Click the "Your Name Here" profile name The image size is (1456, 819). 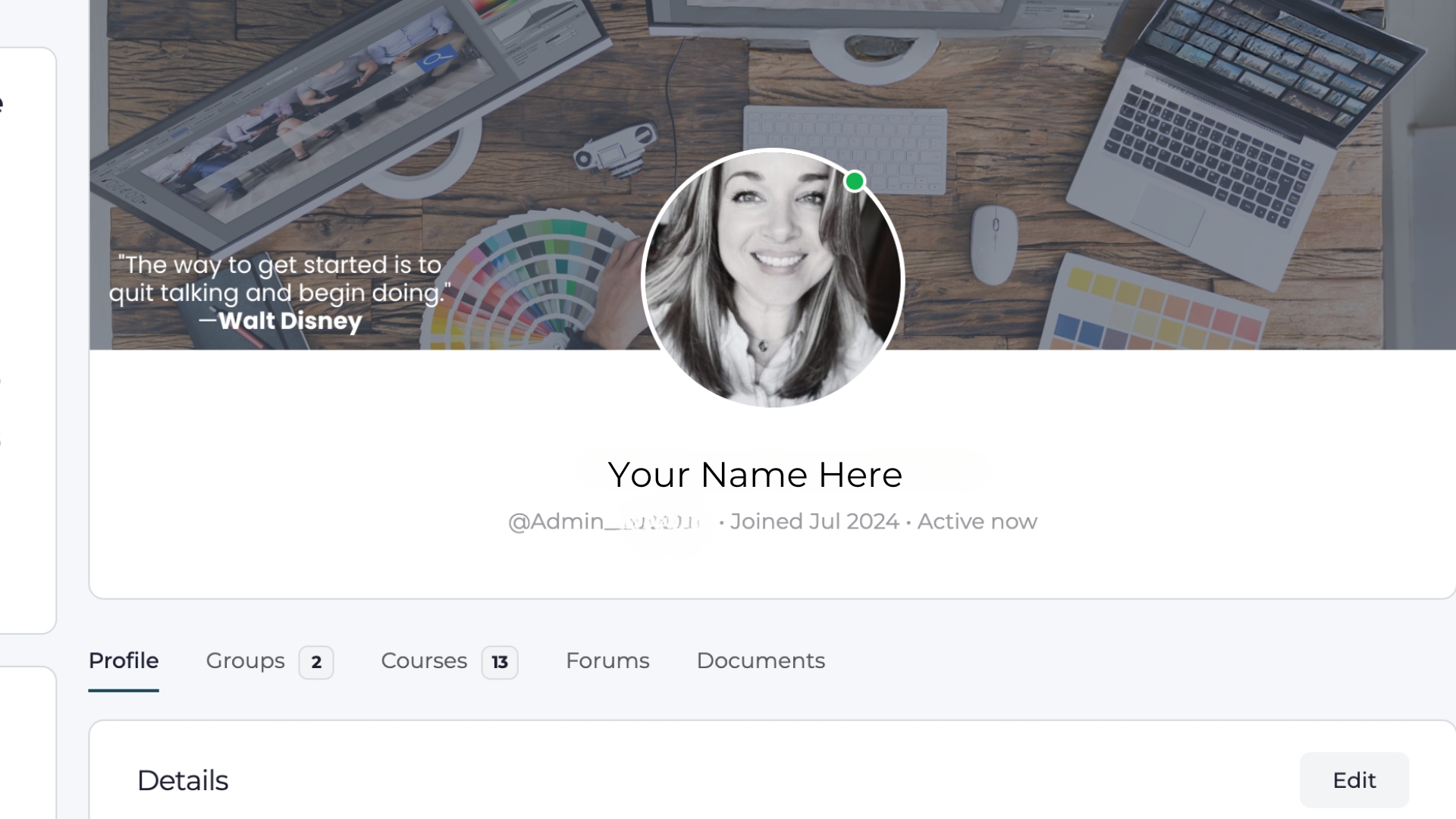(755, 475)
